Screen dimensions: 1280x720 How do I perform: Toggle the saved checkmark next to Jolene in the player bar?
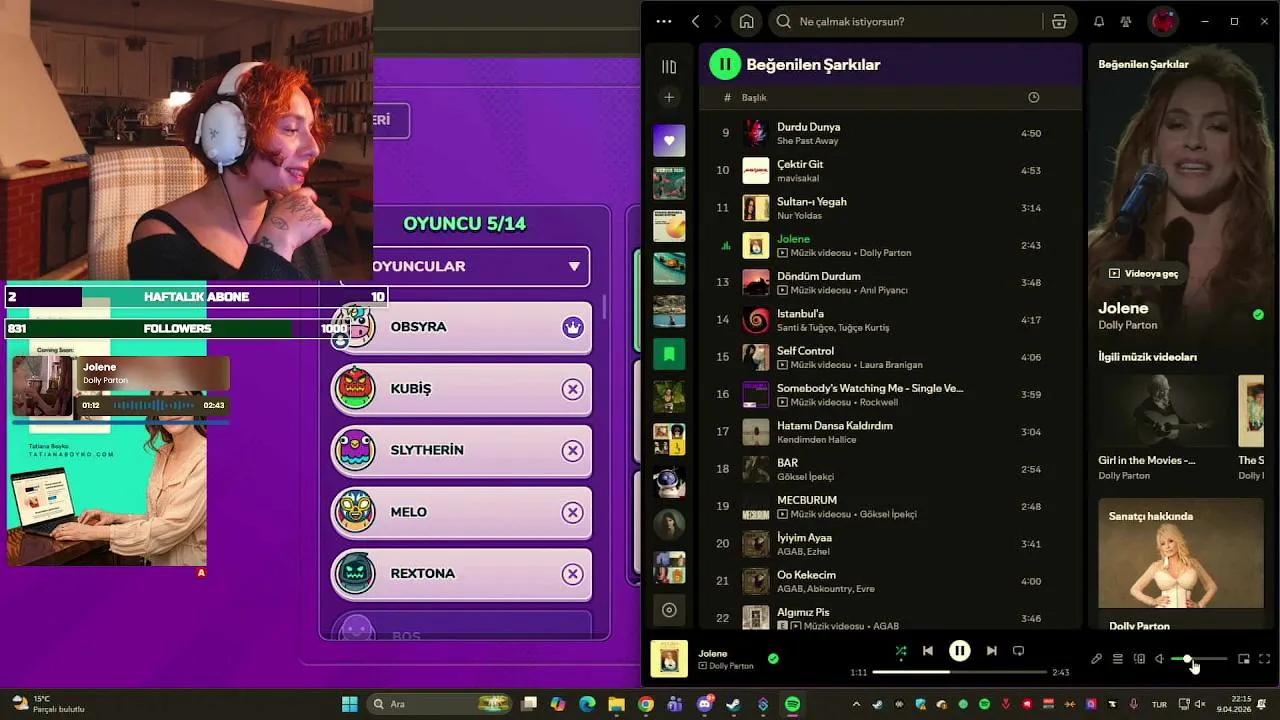pos(773,658)
